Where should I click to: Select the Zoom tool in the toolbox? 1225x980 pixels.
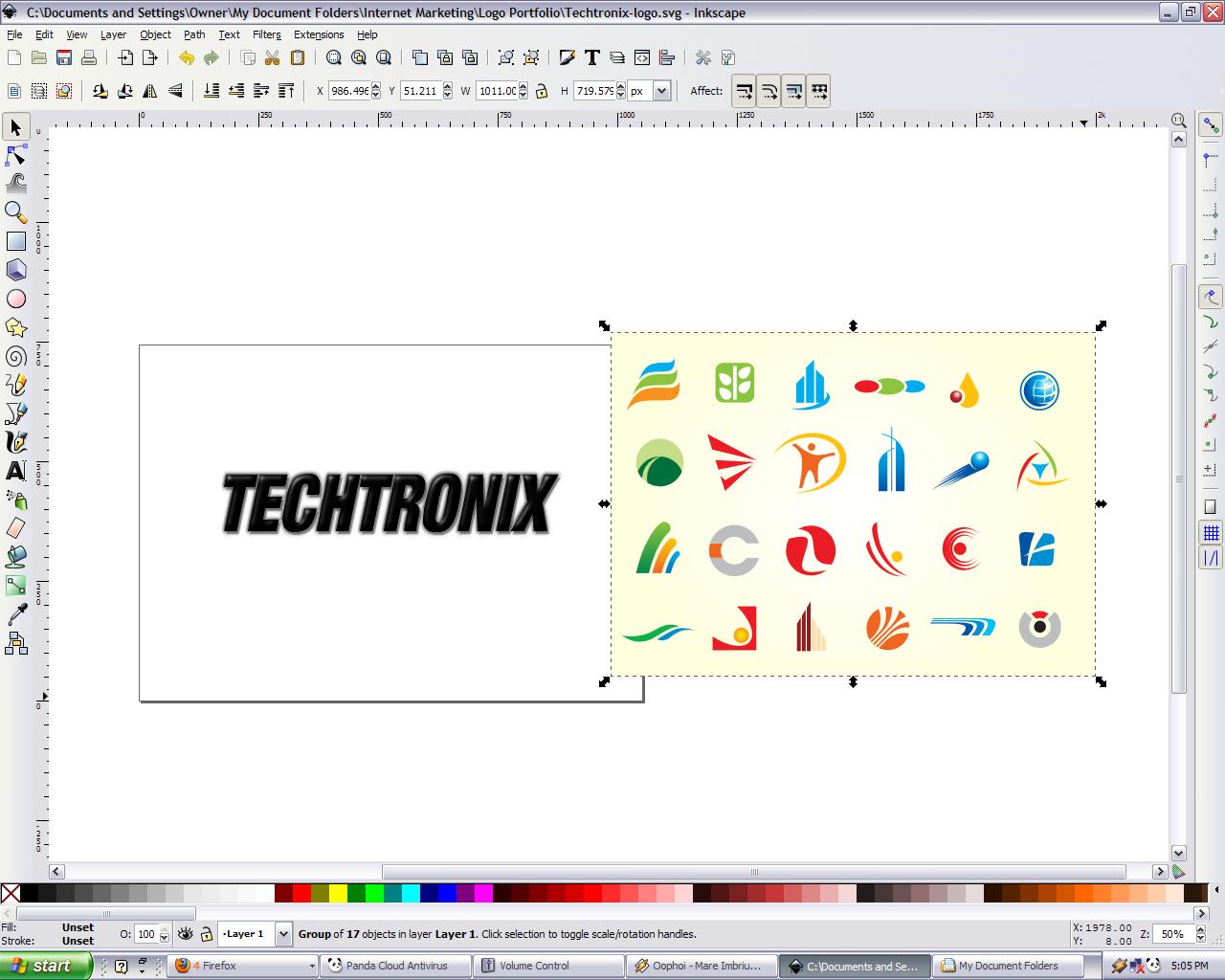(15, 212)
